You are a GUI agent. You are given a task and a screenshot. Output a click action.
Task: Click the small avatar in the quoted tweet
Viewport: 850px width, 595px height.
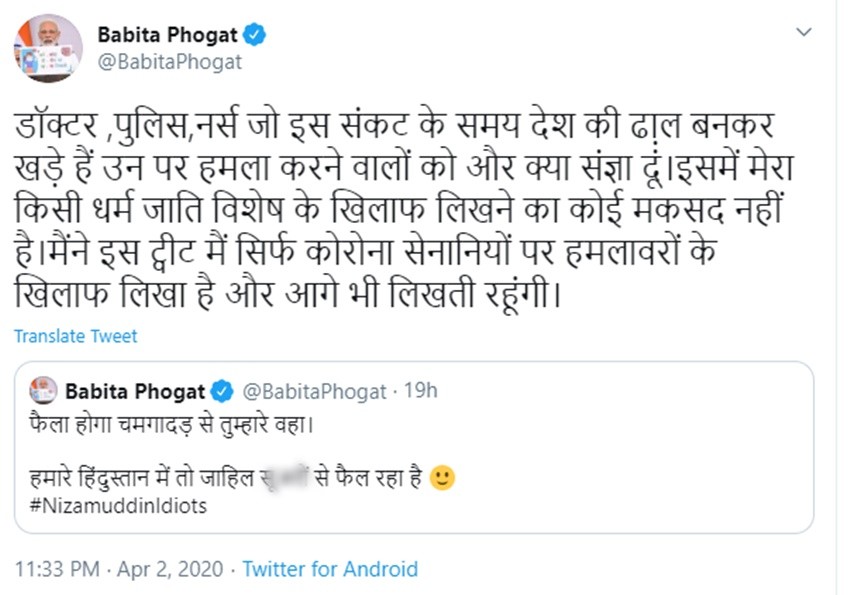point(42,390)
